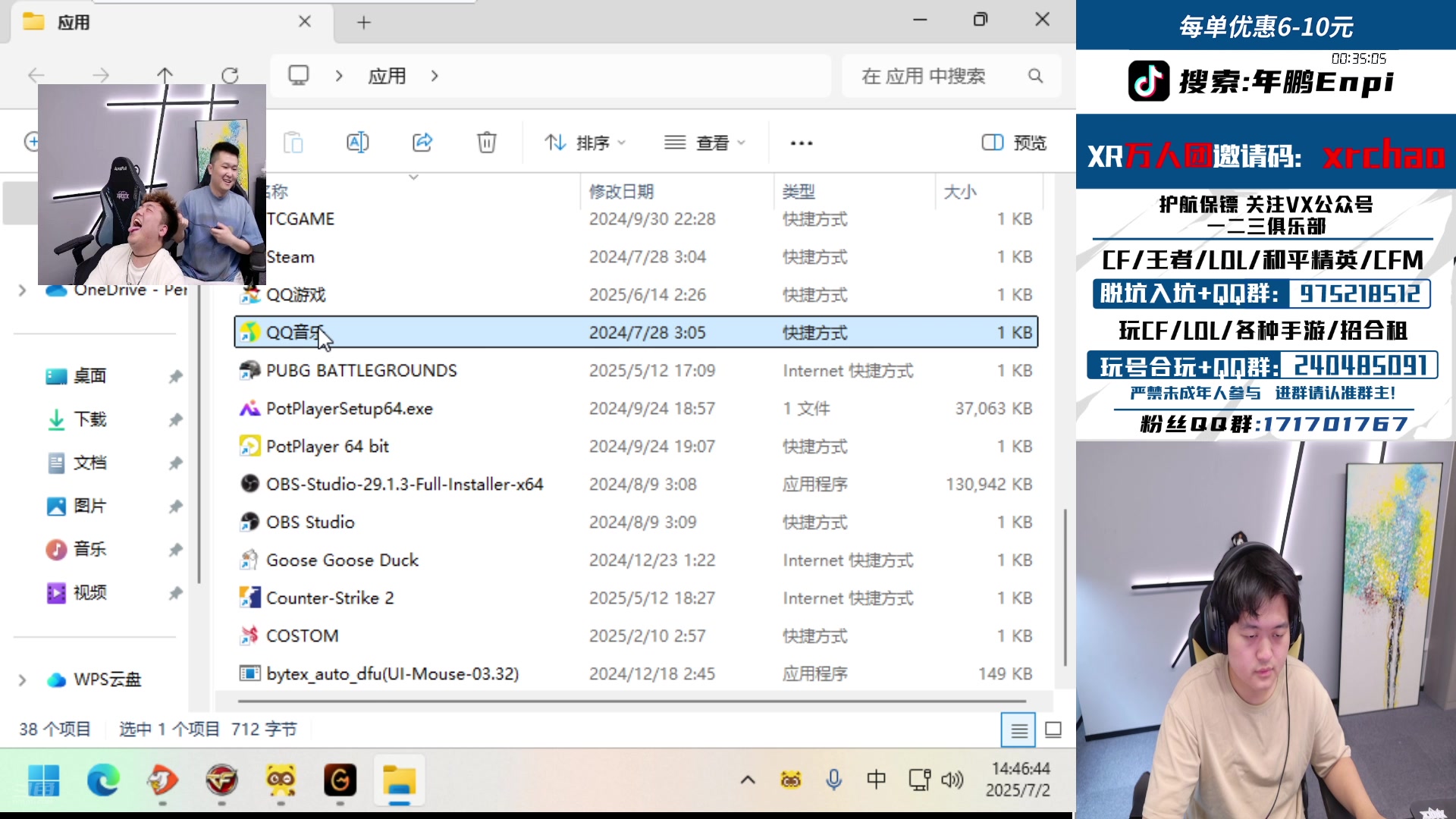
Task: Click the microphone tray icon
Action: (x=833, y=780)
